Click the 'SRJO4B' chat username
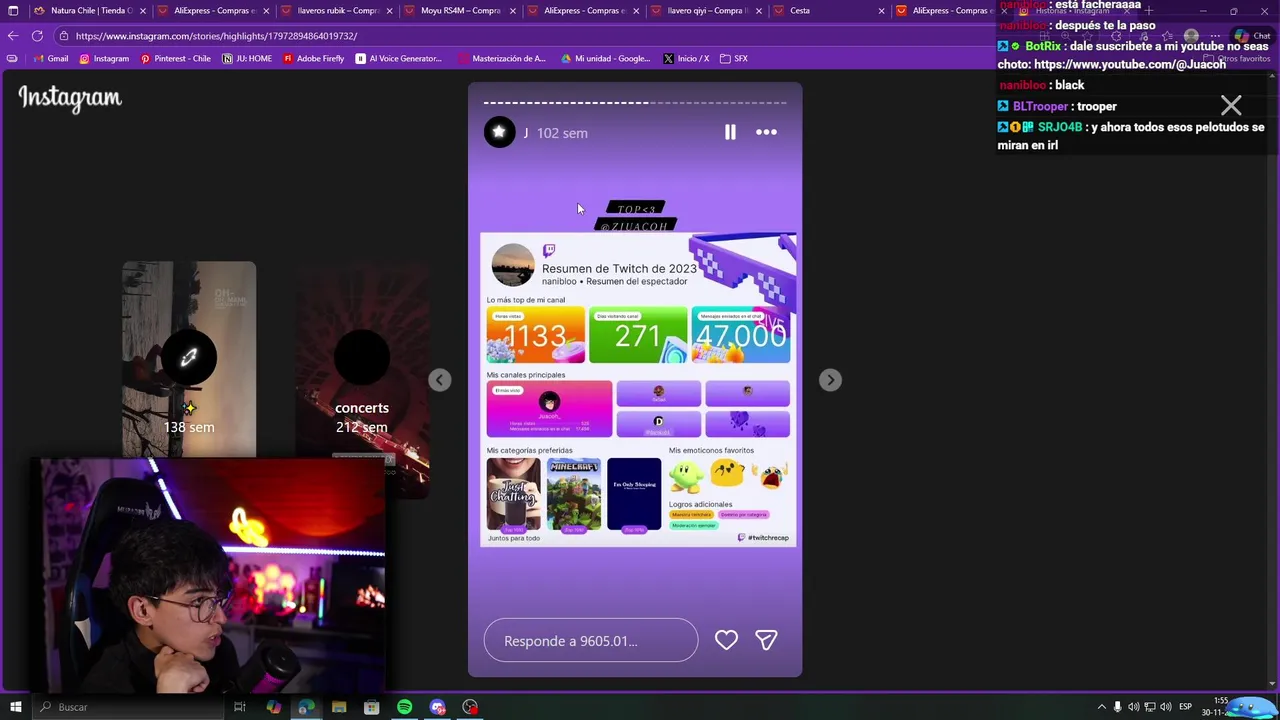Image resolution: width=1280 pixels, height=720 pixels. click(x=1060, y=127)
